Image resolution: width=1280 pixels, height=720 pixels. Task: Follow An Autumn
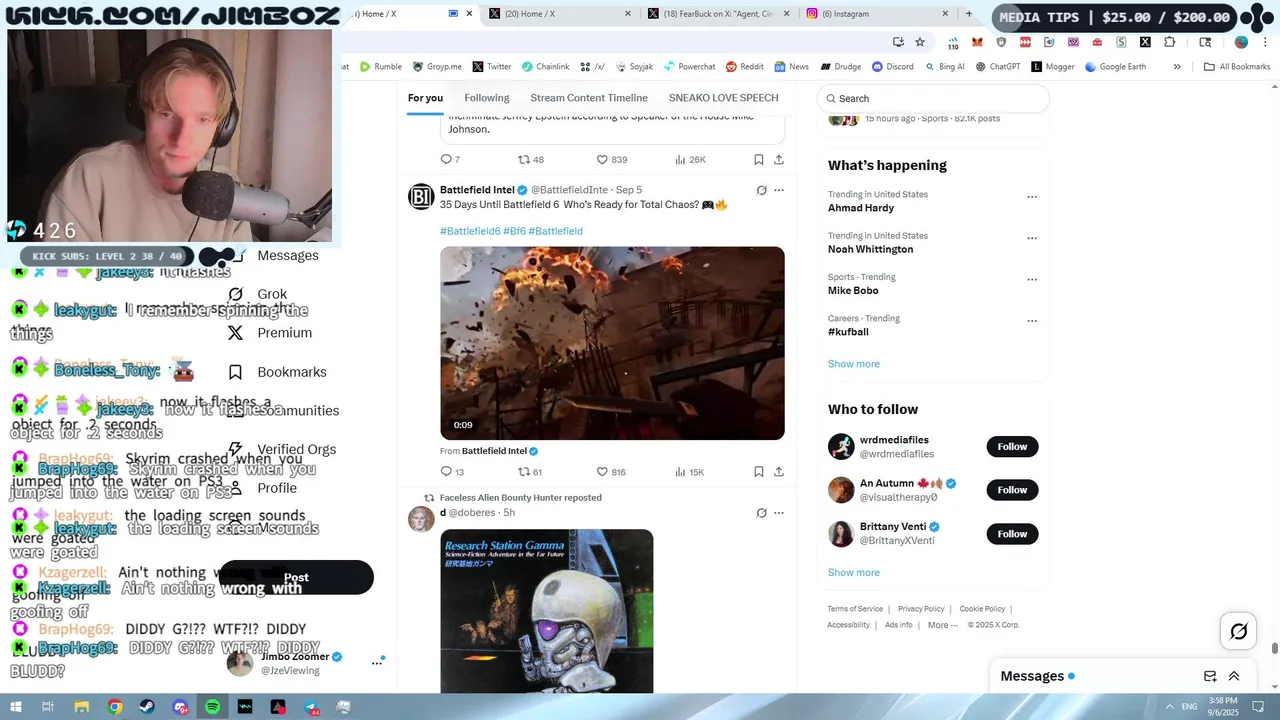1012,490
